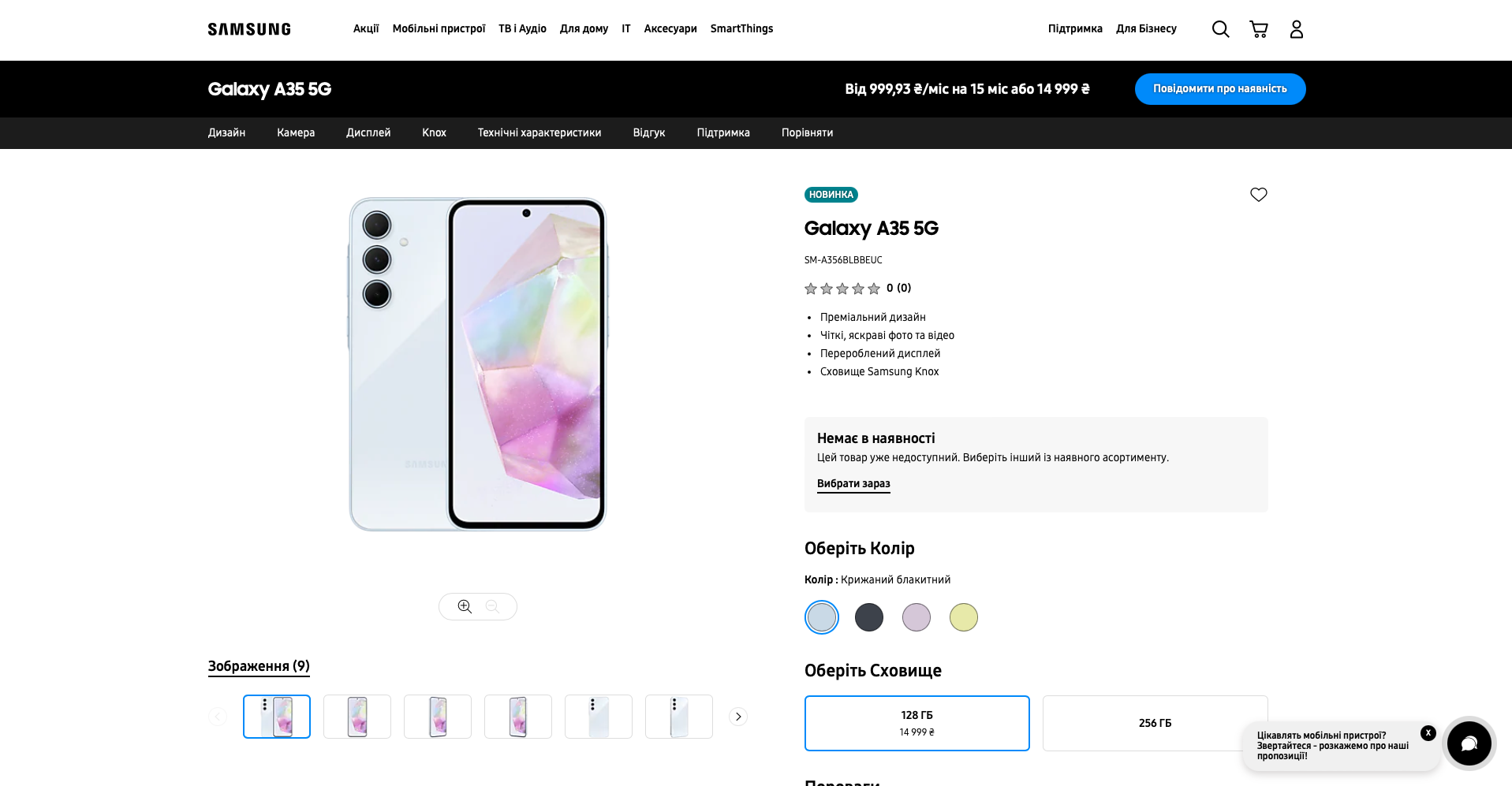Select the second phone thumbnail image
This screenshot has width=1512, height=786.
(357, 717)
